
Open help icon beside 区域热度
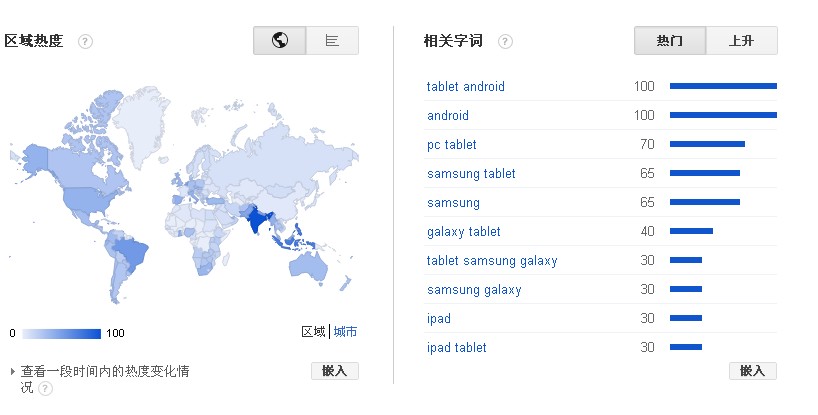tap(85, 41)
